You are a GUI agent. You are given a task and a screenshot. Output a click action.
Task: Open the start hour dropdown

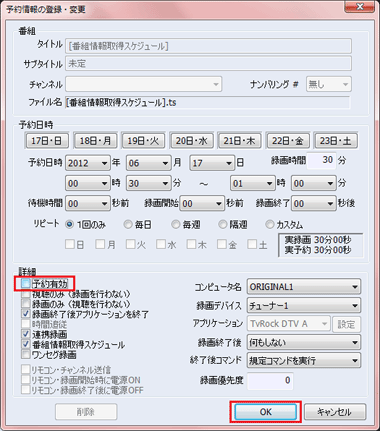(88, 183)
